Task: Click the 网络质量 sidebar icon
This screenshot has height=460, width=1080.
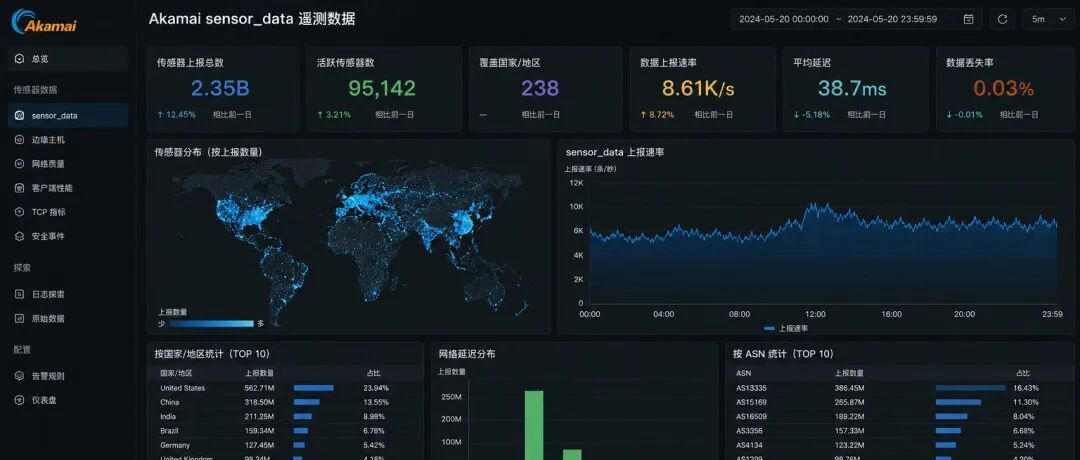Action: pyautogui.click(x=19, y=164)
